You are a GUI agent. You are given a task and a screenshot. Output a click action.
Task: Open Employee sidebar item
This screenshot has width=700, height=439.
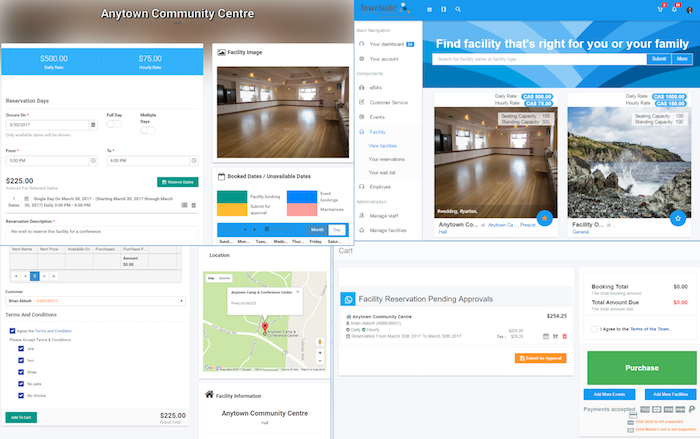point(380,187)
